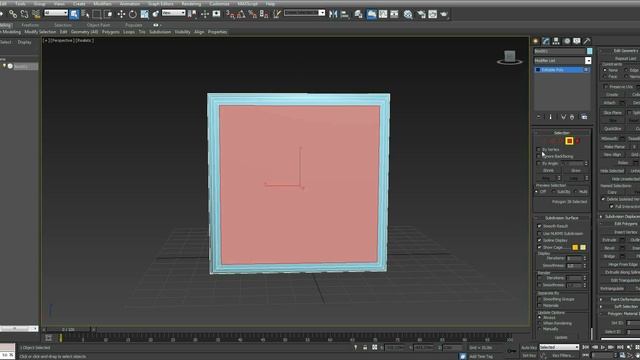
Task: Switch to the Display command panel
Action: click(x=576, y=41)
